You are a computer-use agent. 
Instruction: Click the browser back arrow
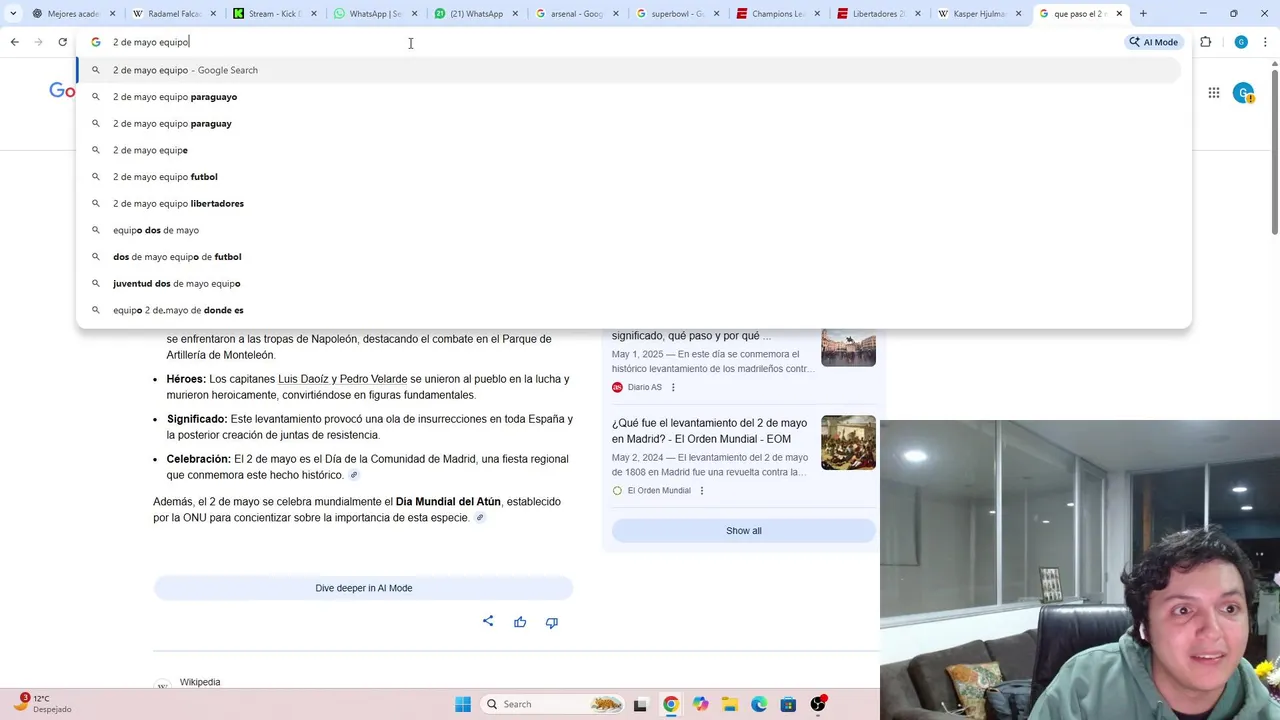click(14, 42)
